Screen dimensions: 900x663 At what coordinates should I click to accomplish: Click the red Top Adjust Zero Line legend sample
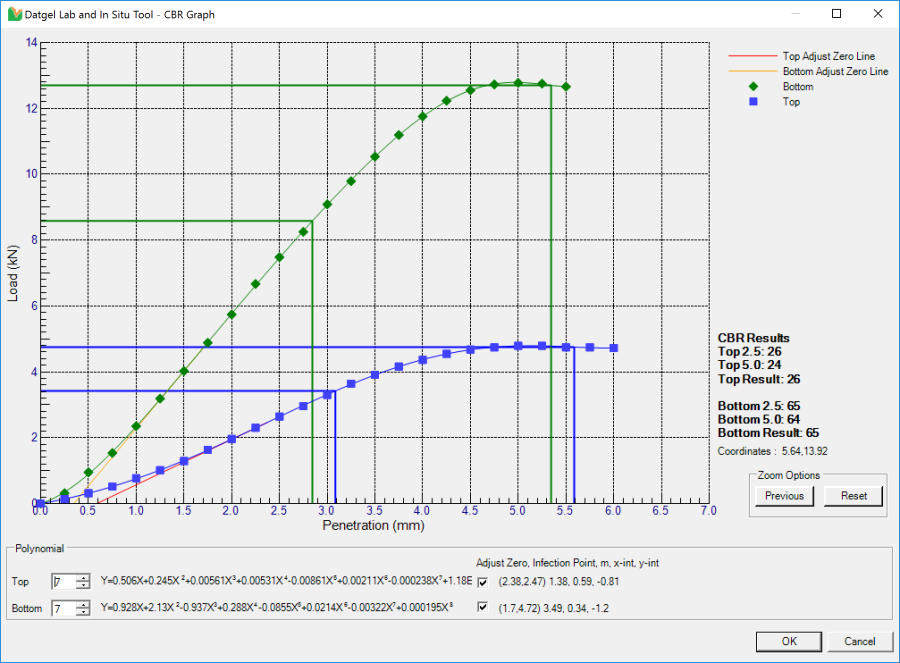(755, 56)
